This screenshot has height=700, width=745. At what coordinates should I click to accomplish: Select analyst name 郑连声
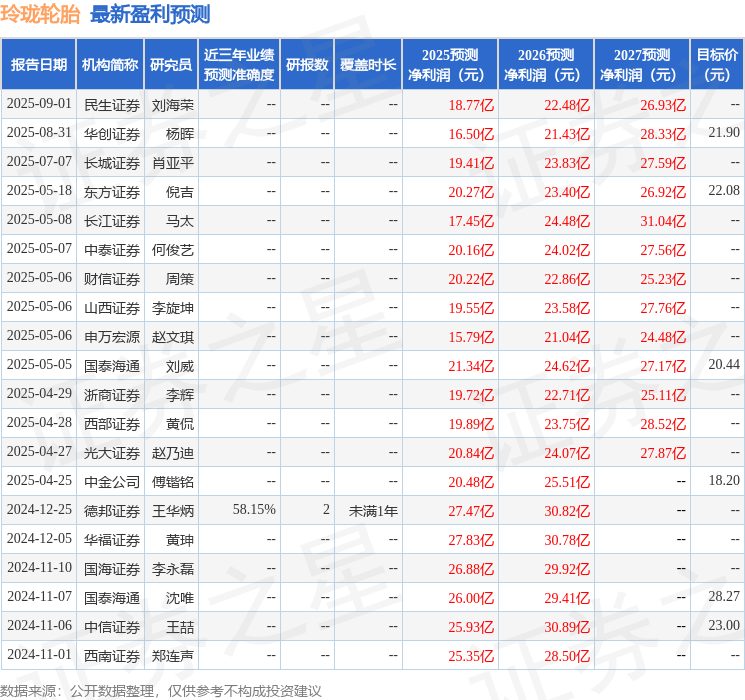pyautogui.click(x=173, y=656)
